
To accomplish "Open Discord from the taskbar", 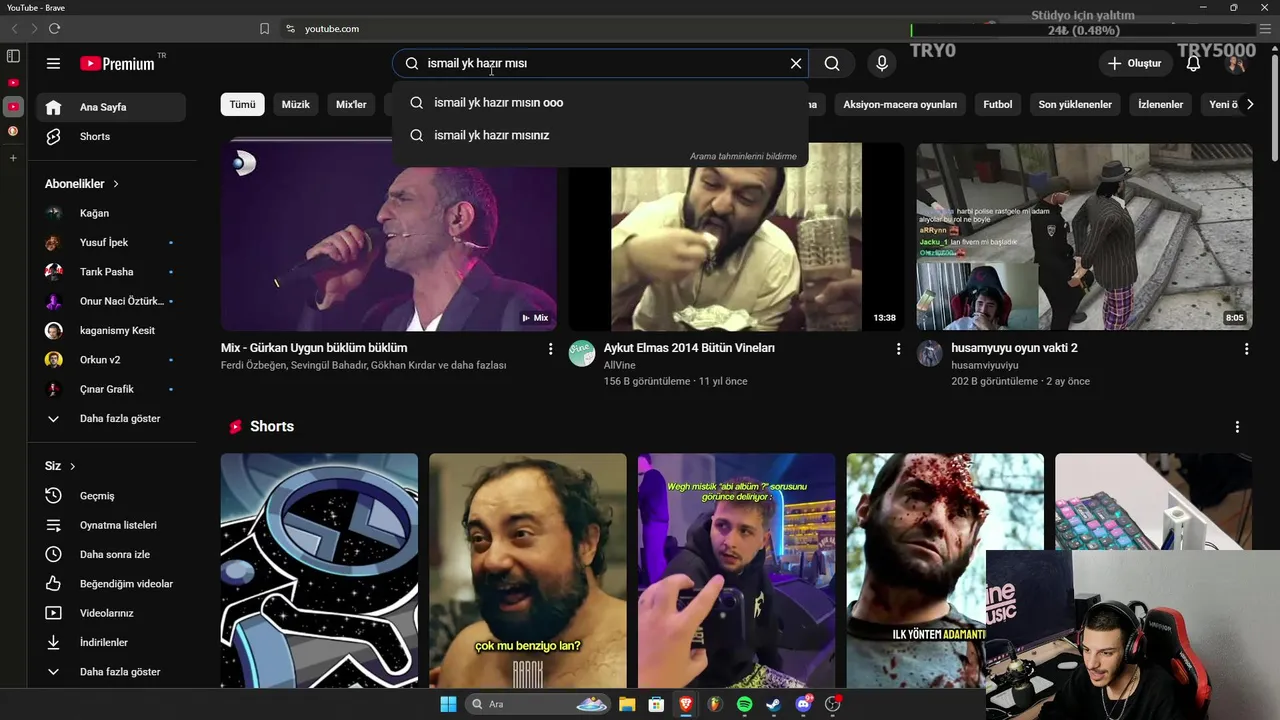I will pyautogui.click(x=803, y=704).
